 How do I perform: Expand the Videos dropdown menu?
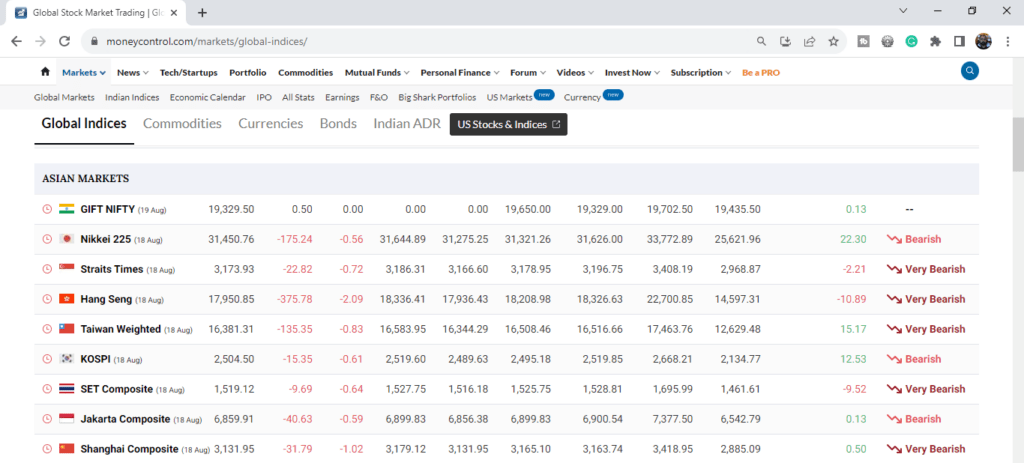575,72
